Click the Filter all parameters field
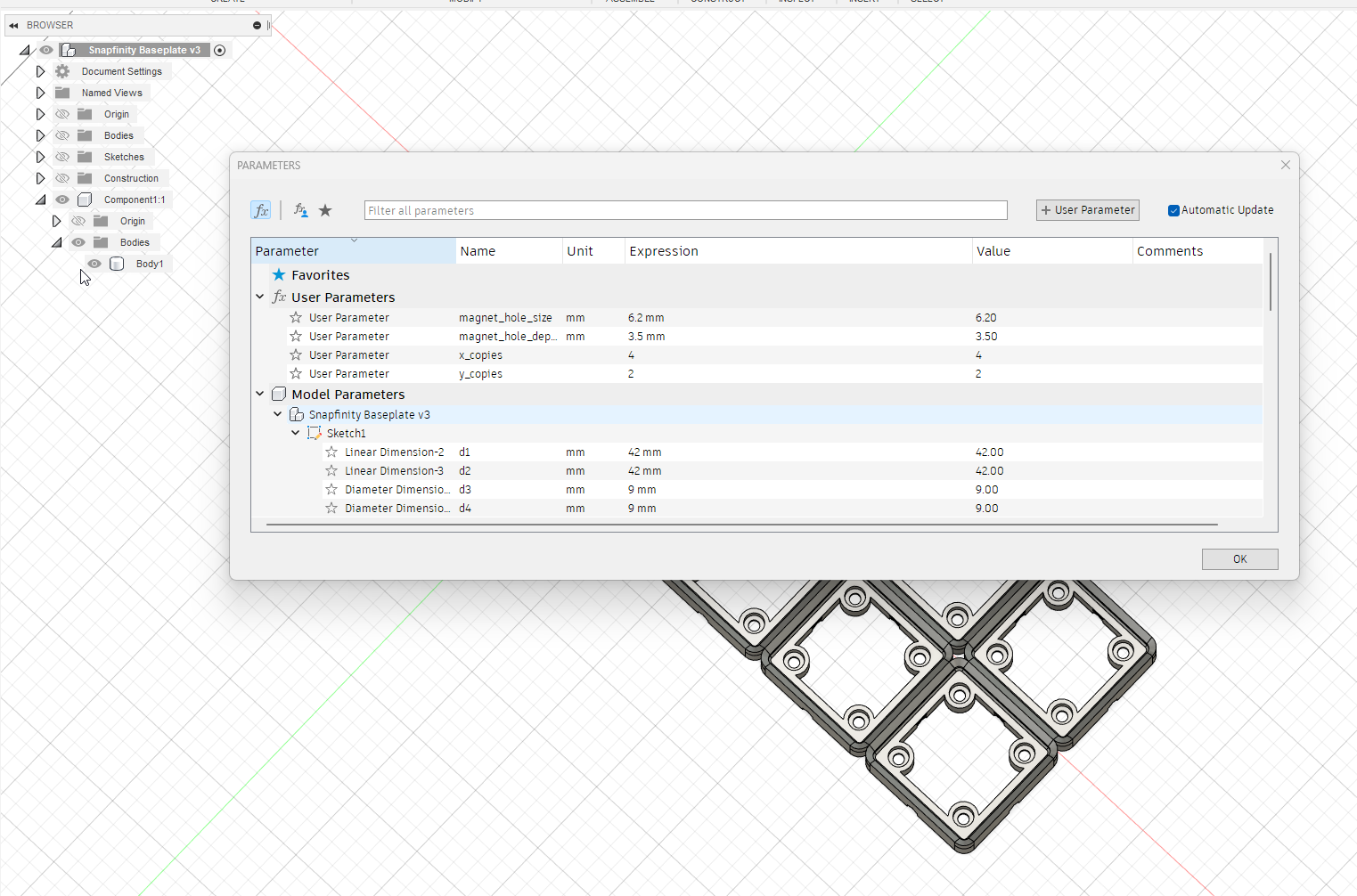This screenshot has width=1357, height=896. (685, 210)
